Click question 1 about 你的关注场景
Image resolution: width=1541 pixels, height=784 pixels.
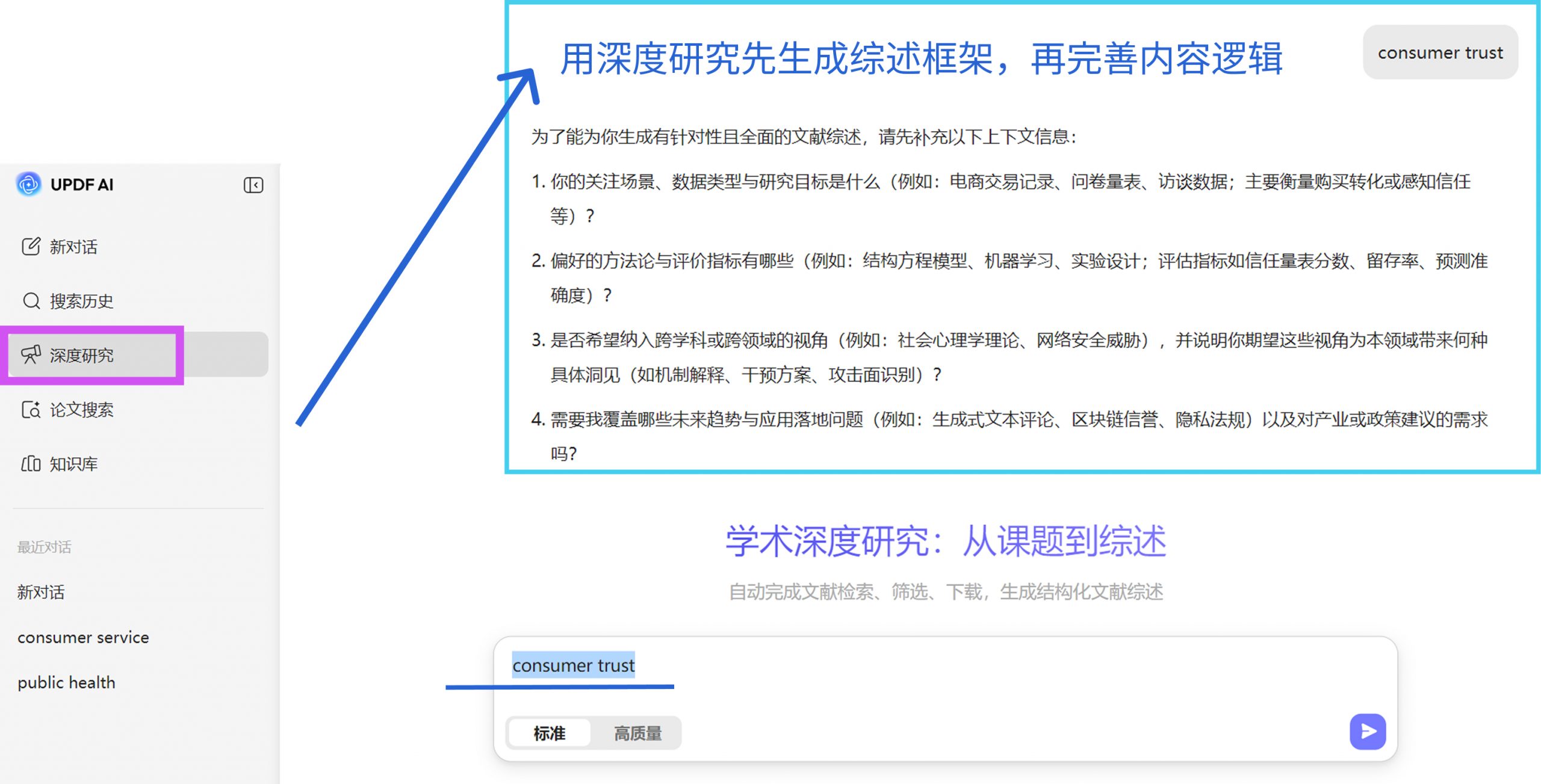click(1001, 198)
